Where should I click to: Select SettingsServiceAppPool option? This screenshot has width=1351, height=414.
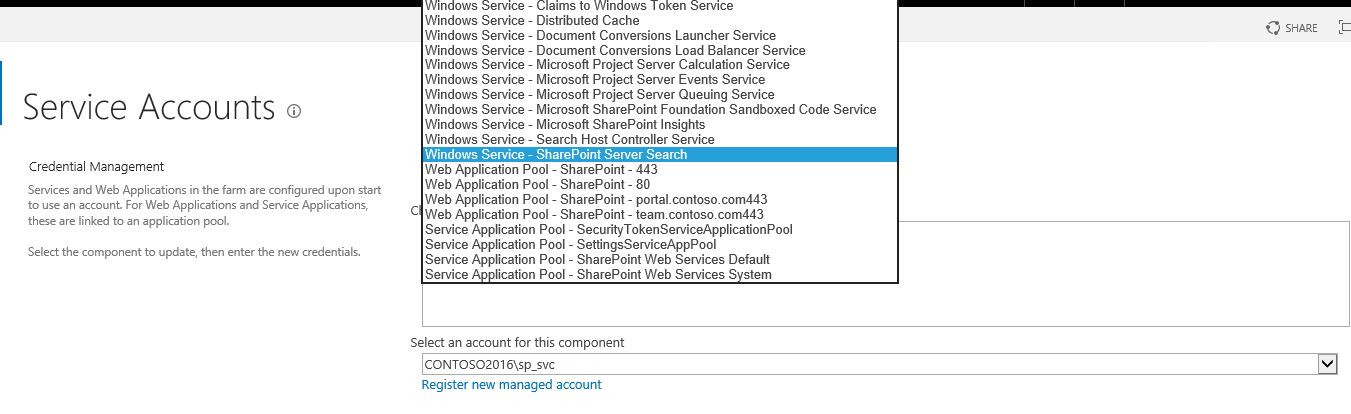point(659,245)
